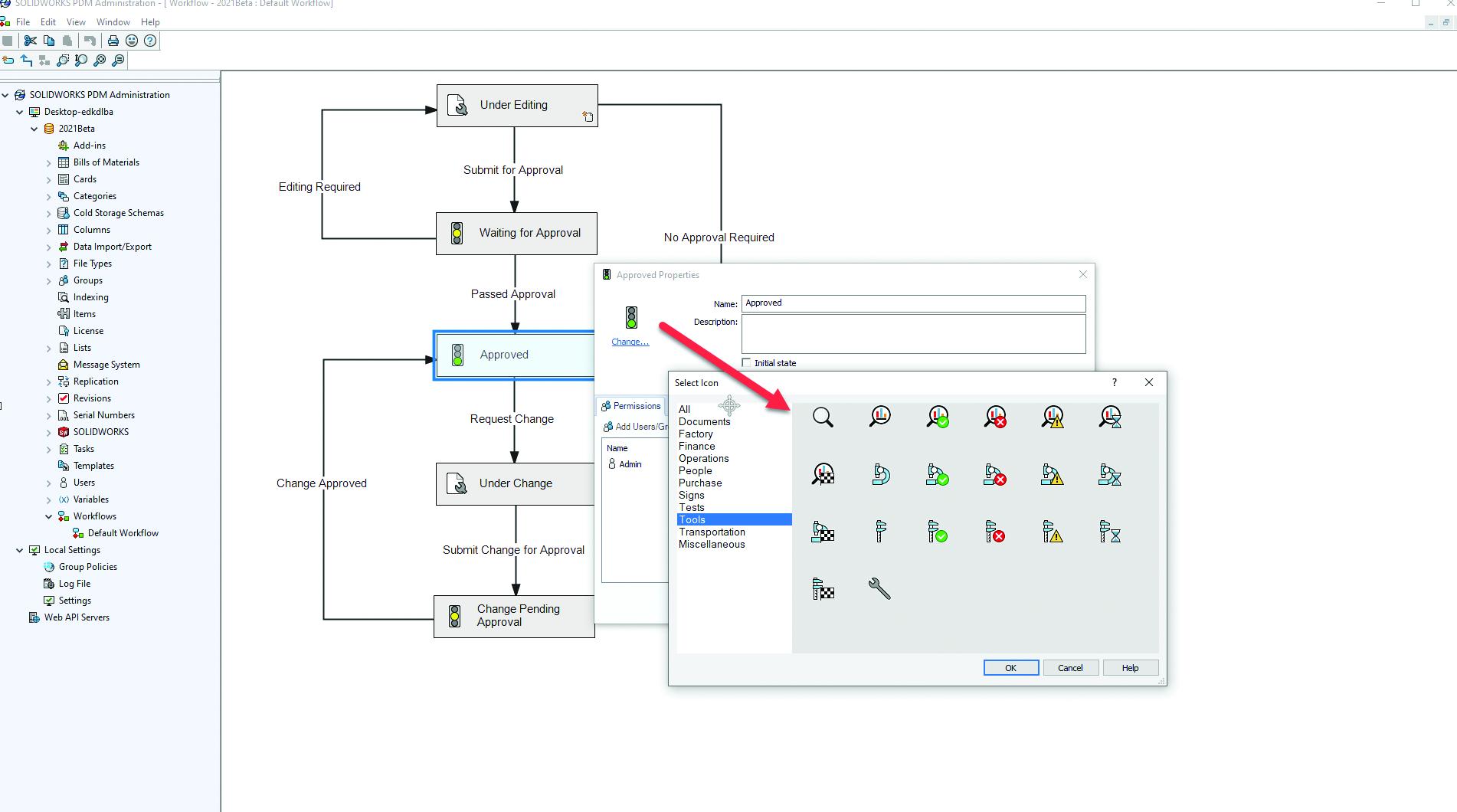Select microscope icon with hourglass
The width and height of the screenshot is (1457, 812).
(x=1110, y=474)
